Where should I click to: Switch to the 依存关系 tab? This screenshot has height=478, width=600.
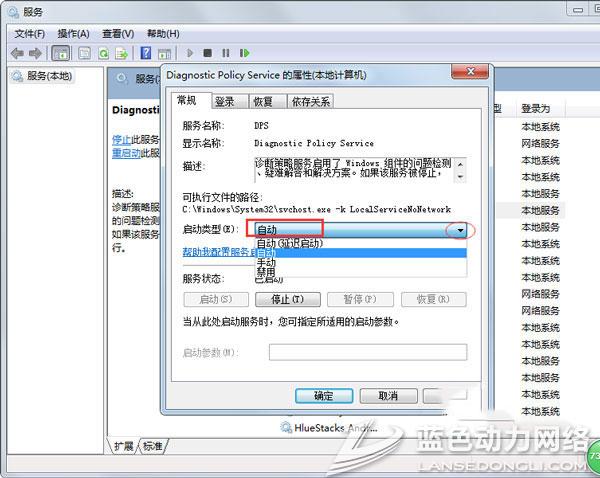click(x=309, y=101)
